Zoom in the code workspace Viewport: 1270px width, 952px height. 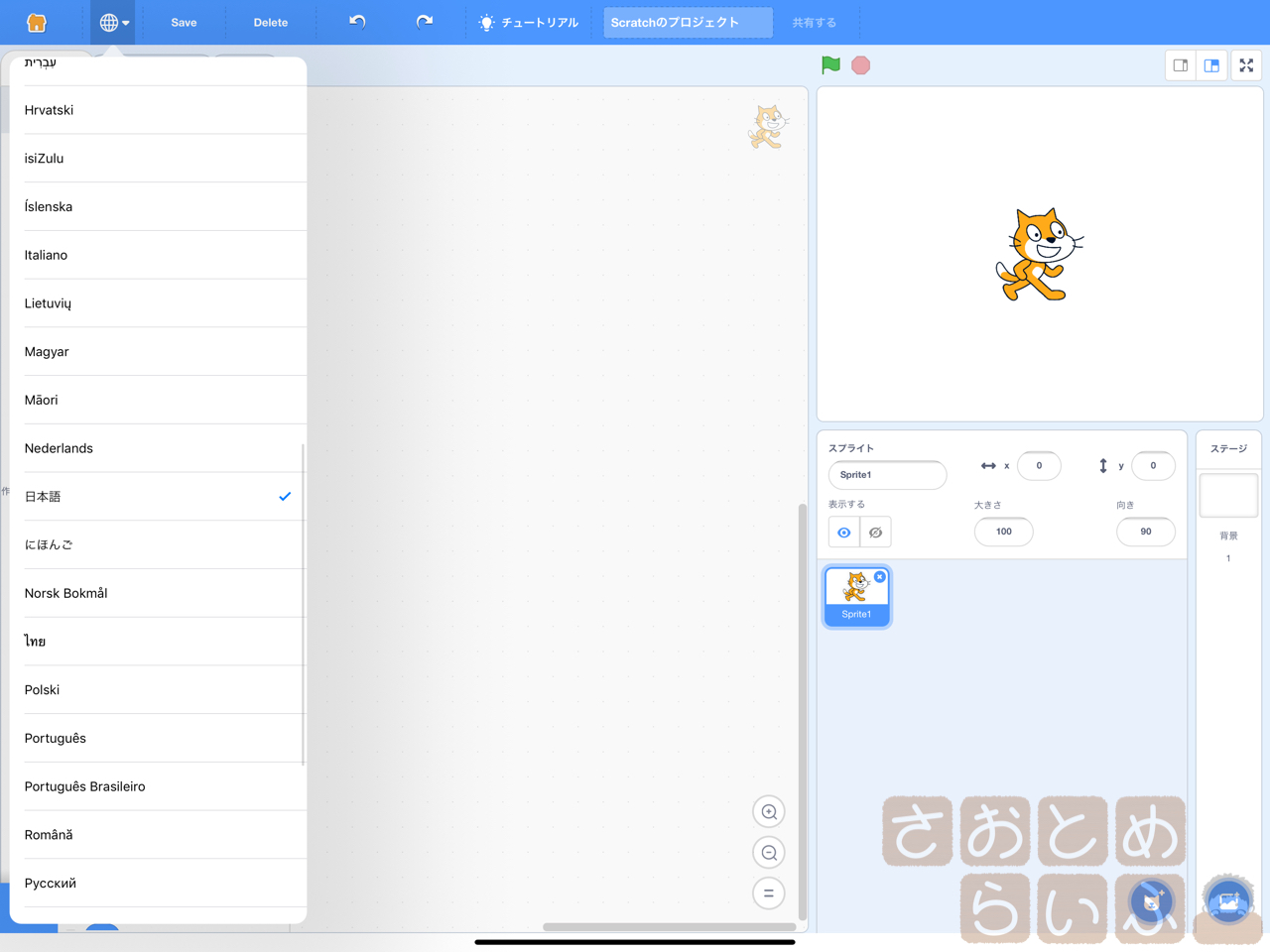coord(769,812)
